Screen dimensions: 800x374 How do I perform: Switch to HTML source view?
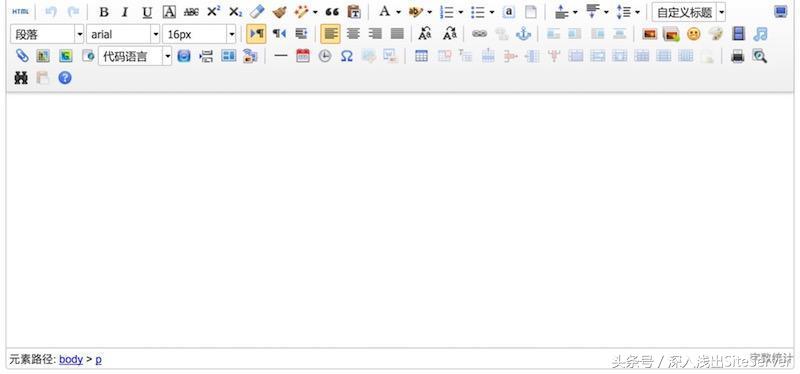(21, 12)
